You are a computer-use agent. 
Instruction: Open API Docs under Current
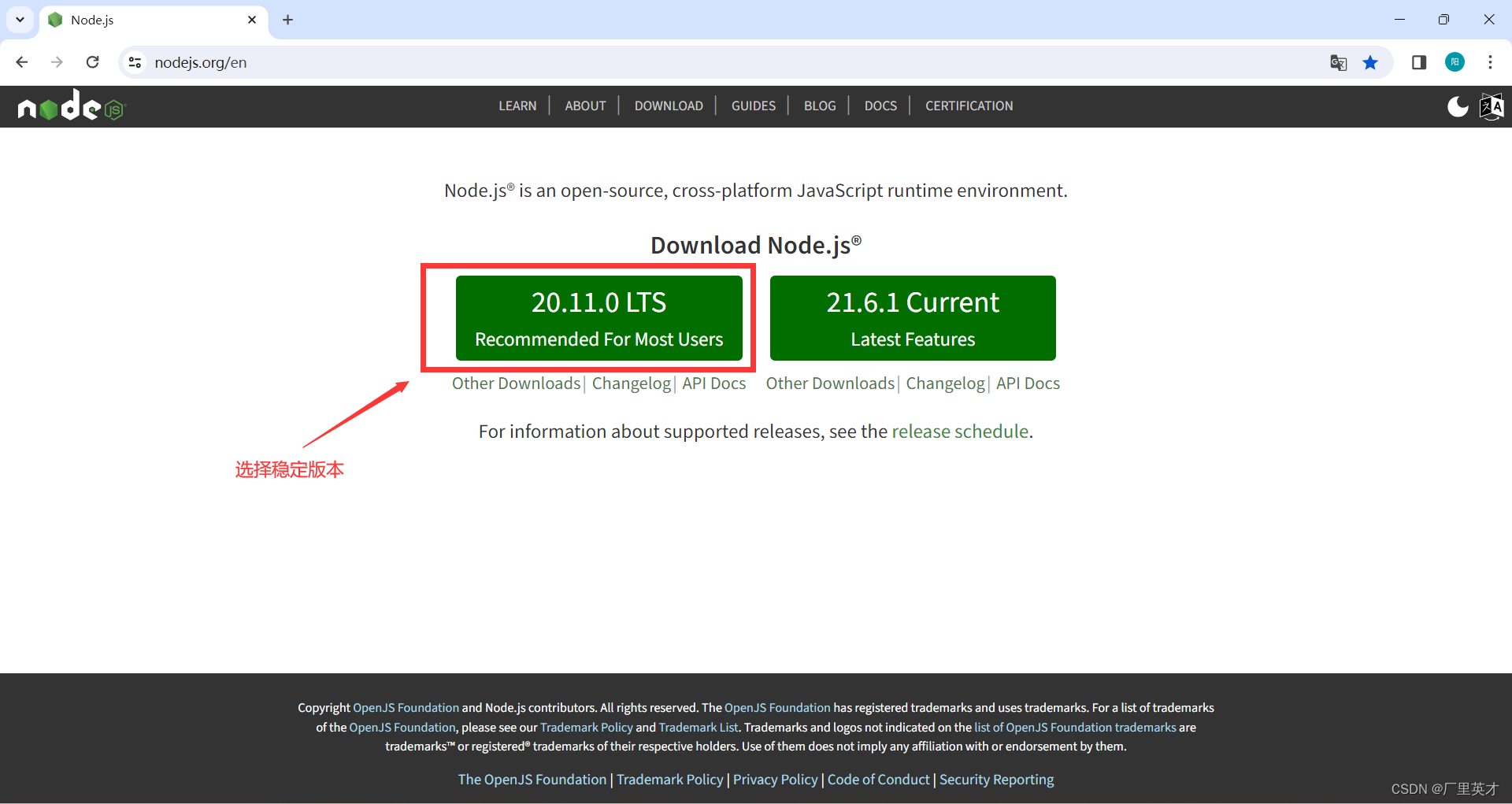click(1028, 383)
